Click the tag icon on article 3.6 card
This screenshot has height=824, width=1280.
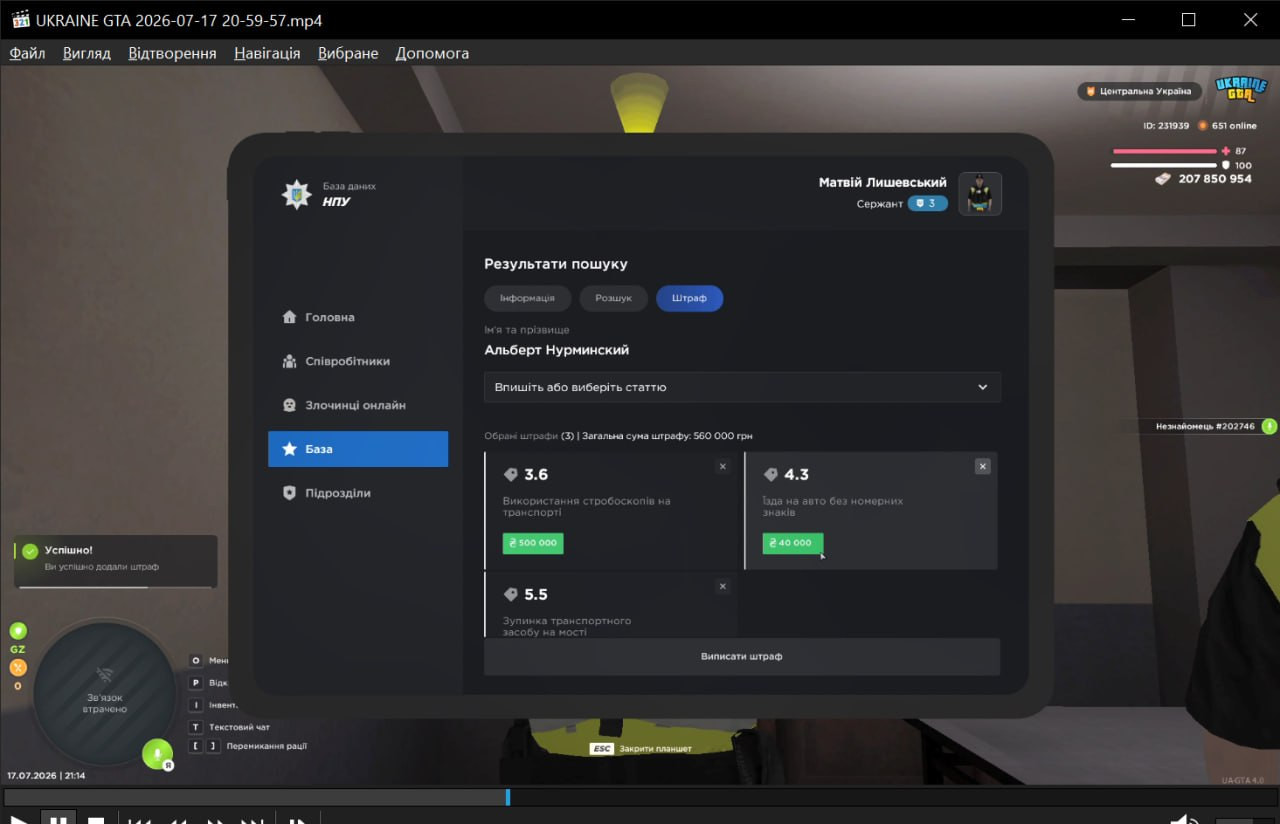pos(510,475)
